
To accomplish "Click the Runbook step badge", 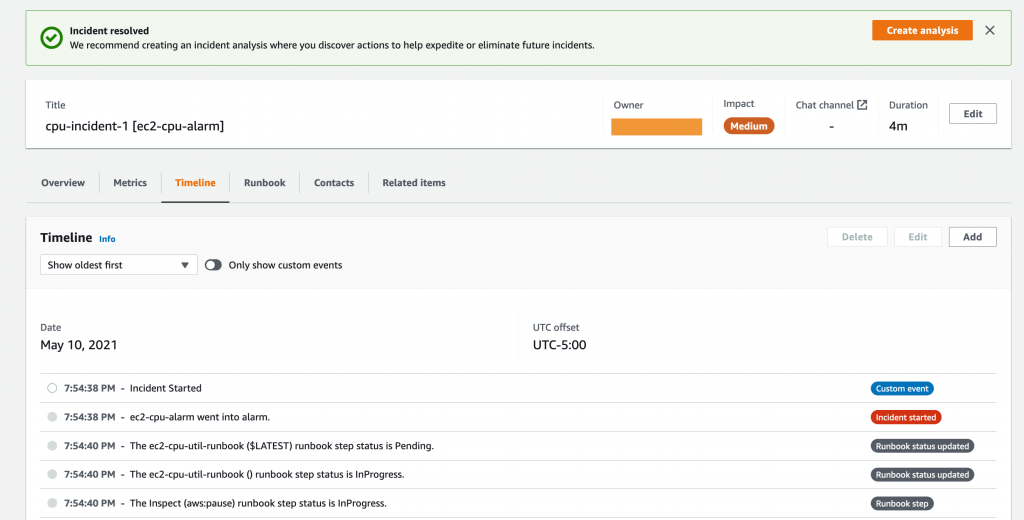I will coord(902,503).
